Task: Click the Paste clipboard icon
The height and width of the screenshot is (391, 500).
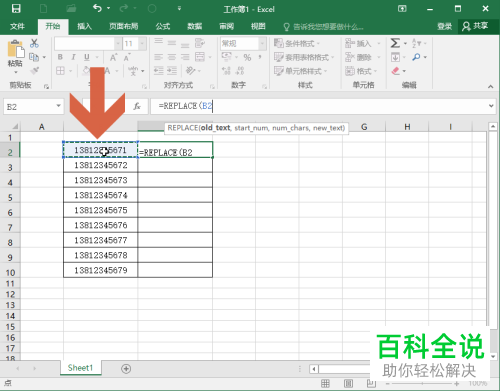Action: [16, 49]
